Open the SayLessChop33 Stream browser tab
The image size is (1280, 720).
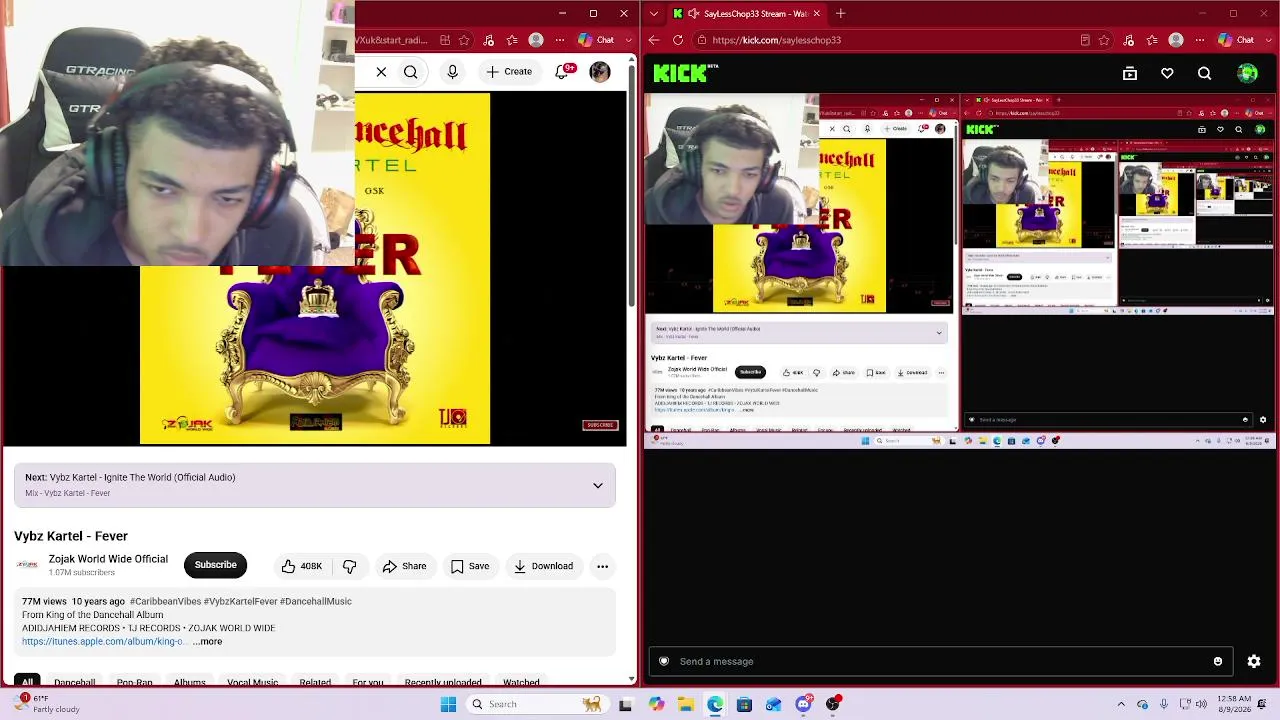pyautogui.click(x=746, y=14)
